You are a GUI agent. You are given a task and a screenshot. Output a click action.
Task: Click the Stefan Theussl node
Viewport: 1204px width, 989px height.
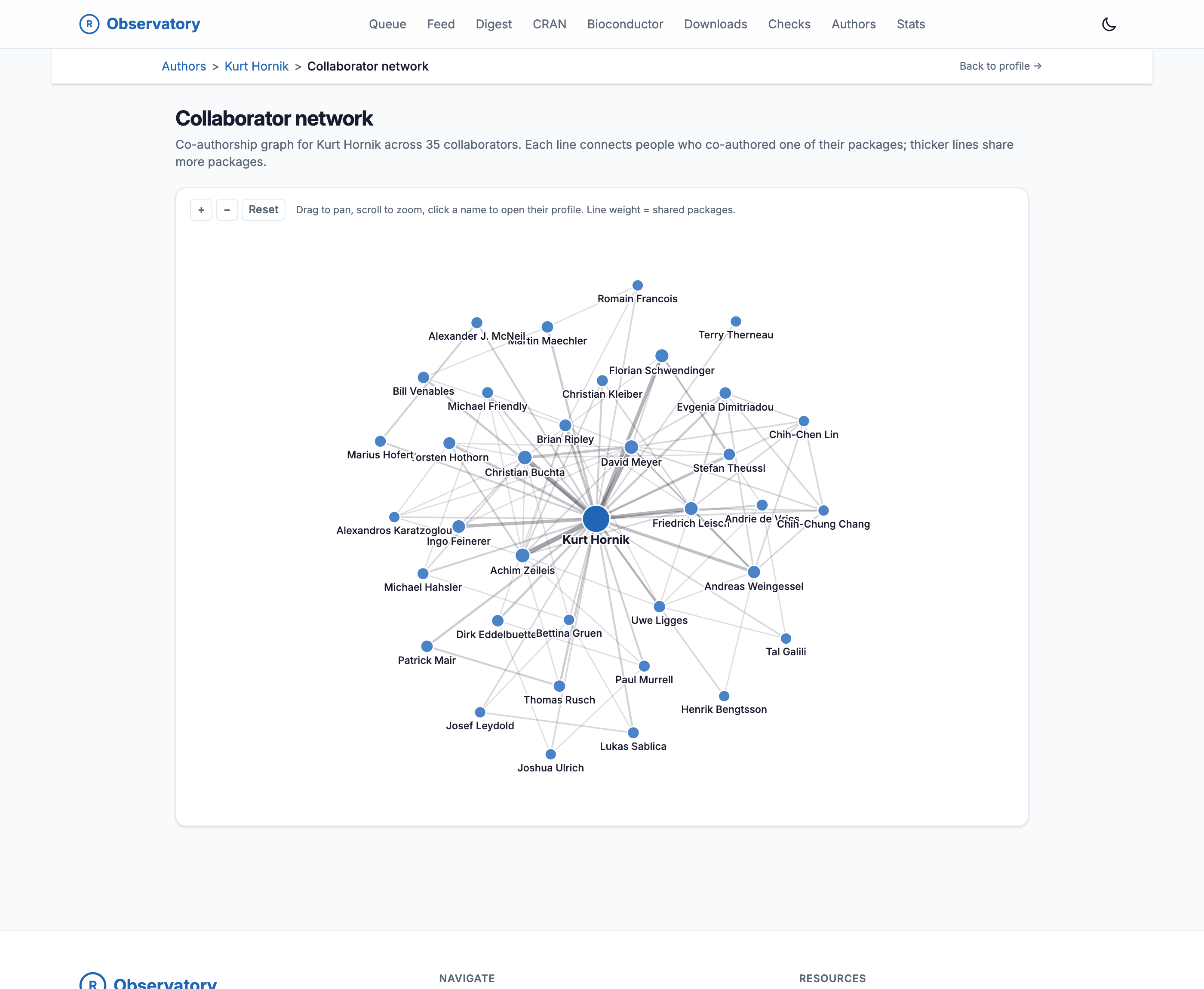coord(729,455)
